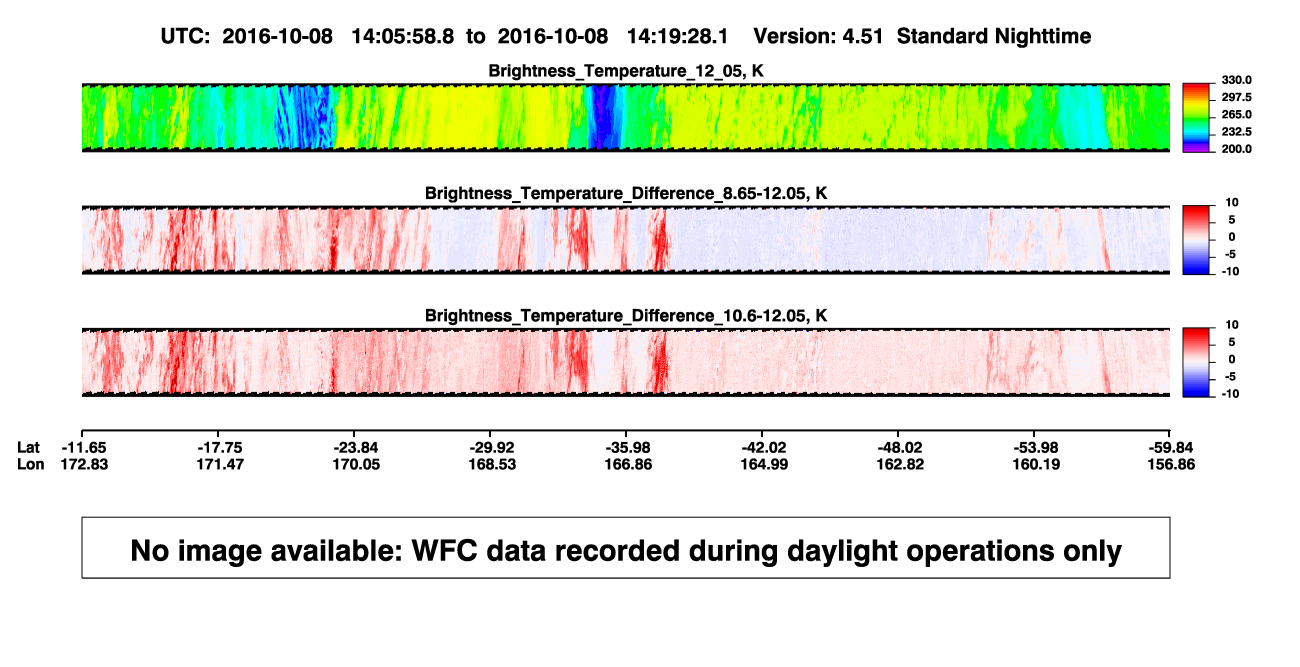Click longitude value 156.86

1170,464
